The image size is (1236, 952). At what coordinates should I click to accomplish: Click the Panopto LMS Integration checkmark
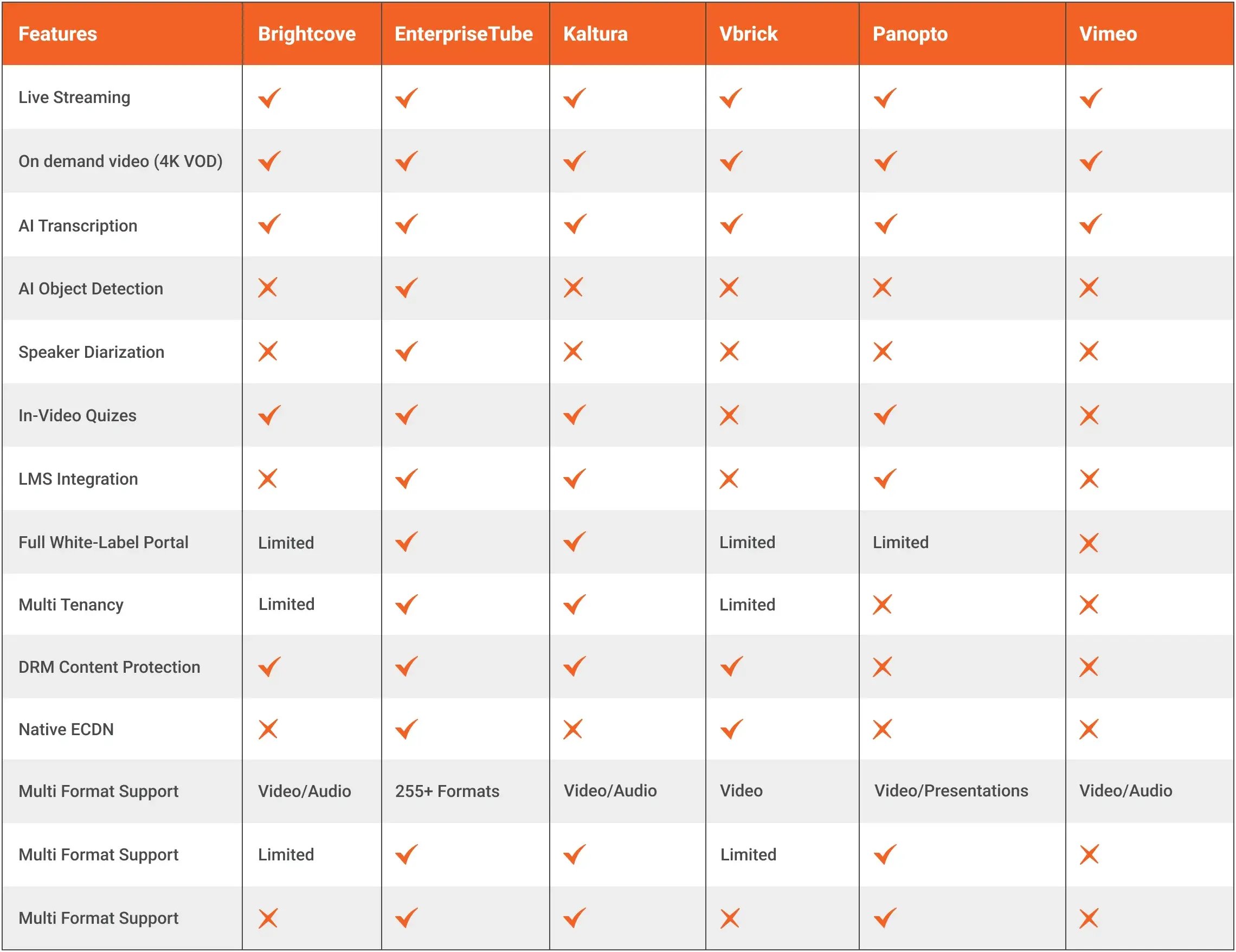tap(885, 479)
